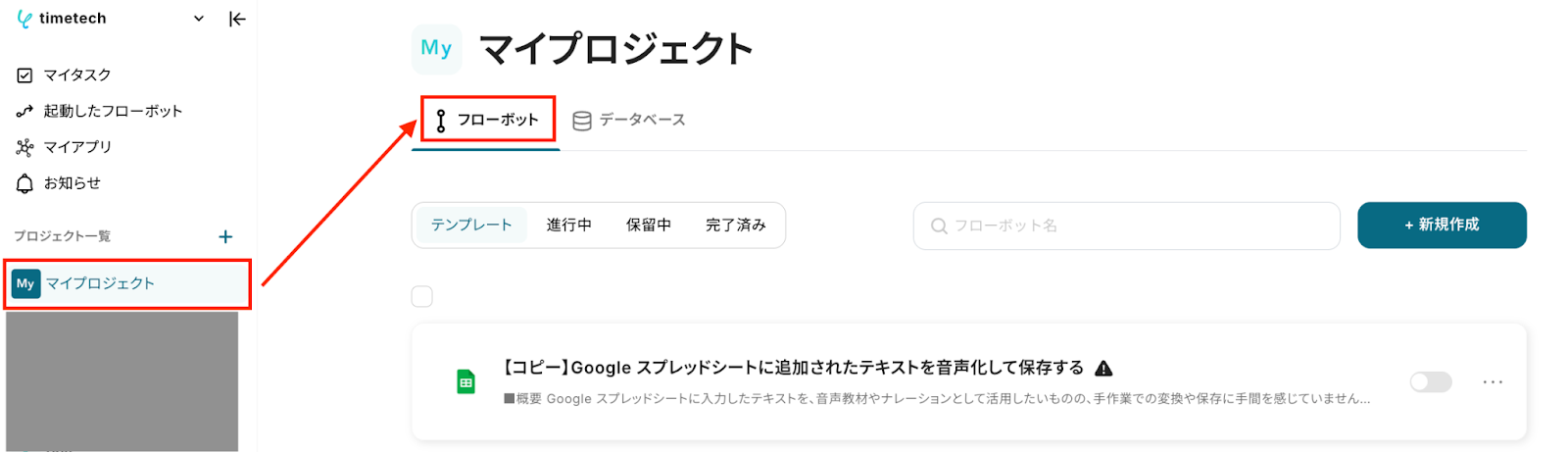Screen dimensions: 1568x452
Task: Open the three-dot menu on the flowbot card
Action: point(1493,382)
